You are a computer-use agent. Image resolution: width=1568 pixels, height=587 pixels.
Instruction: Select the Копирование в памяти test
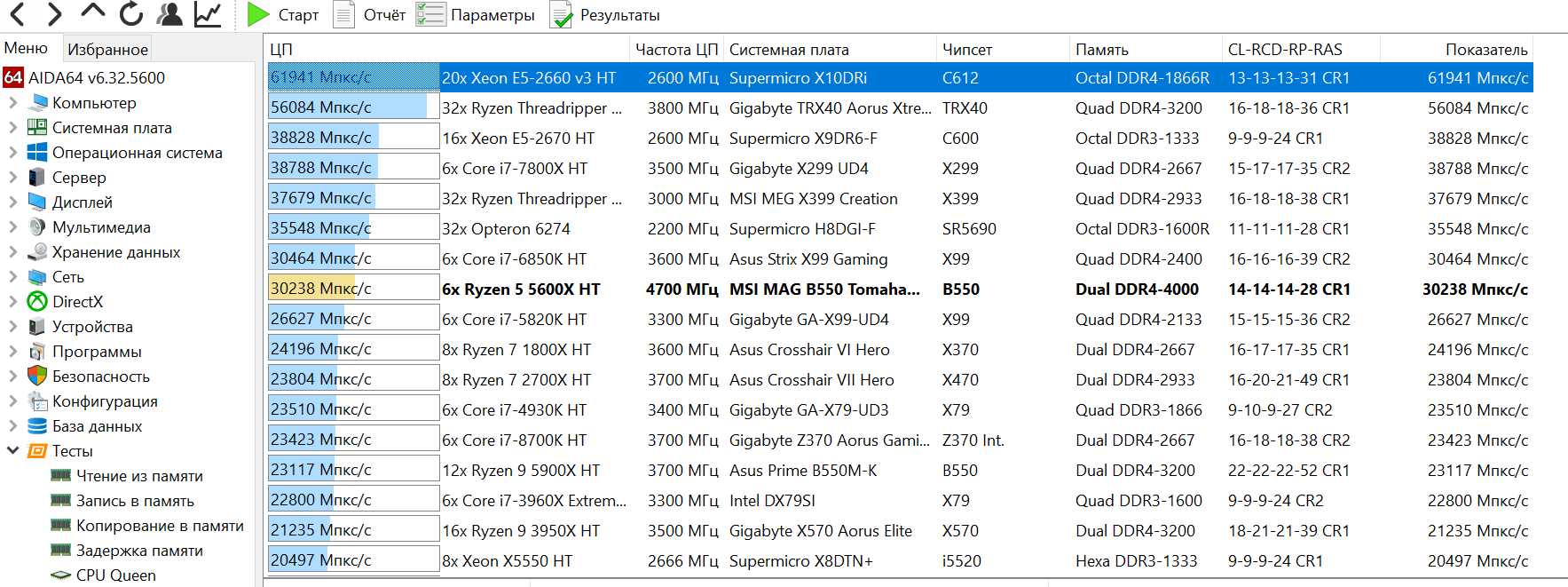pos(160,526)
